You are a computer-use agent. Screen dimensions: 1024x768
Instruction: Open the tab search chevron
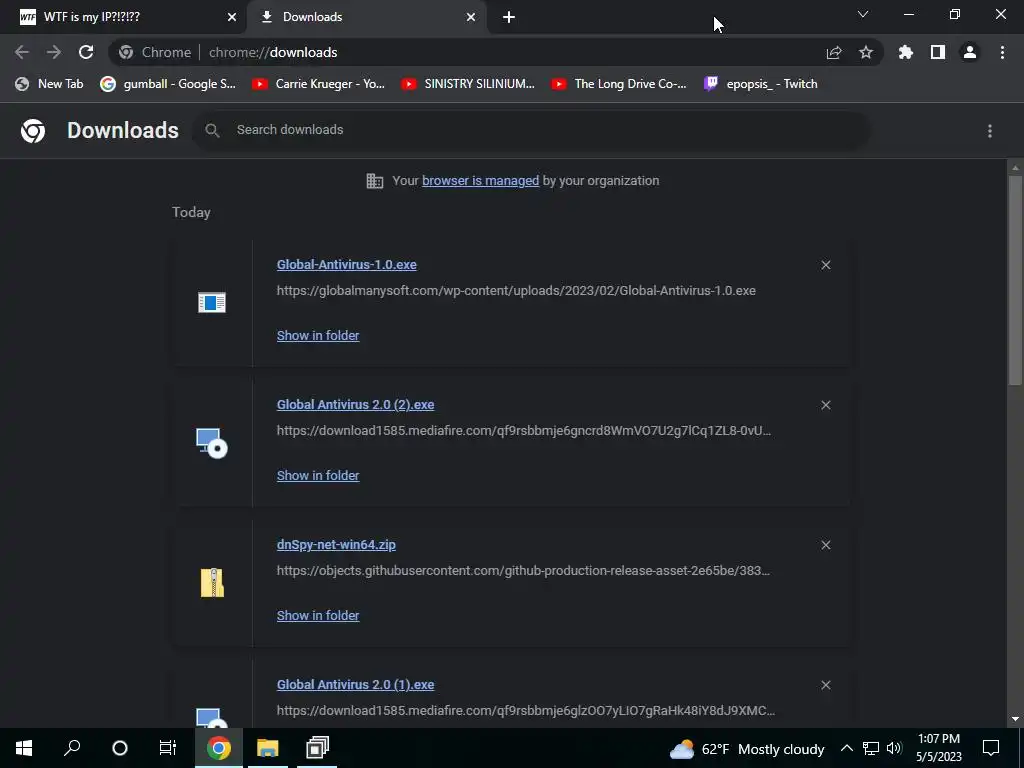click(863, 14)
